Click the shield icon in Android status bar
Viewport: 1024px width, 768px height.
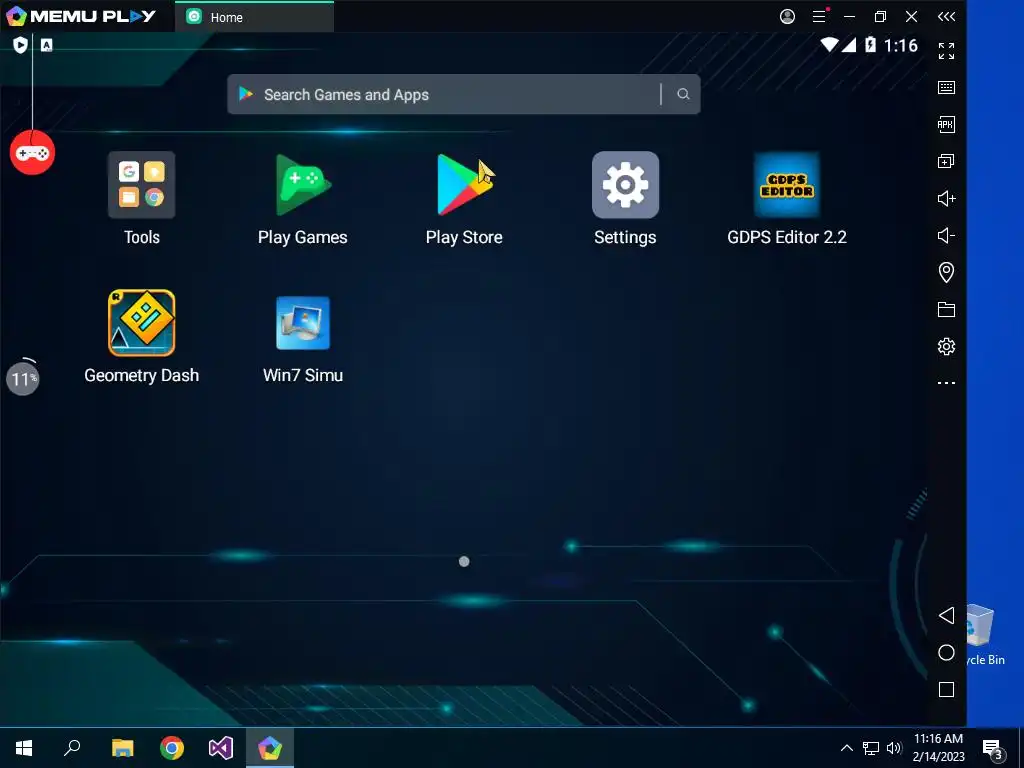pyautogui.click(x=20, y=45)
